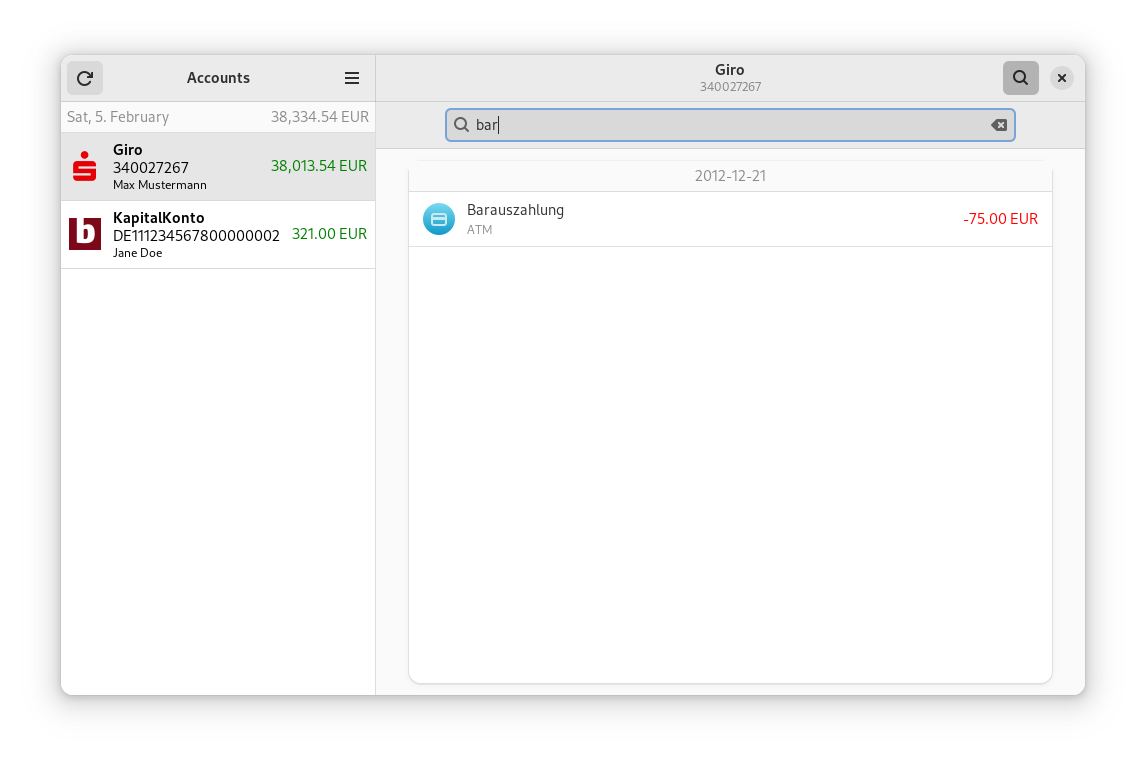This screenshot has height=762, width=1146.
Task: Click the Giro balance 38,013.54 EUR
Action: point(318,166)
